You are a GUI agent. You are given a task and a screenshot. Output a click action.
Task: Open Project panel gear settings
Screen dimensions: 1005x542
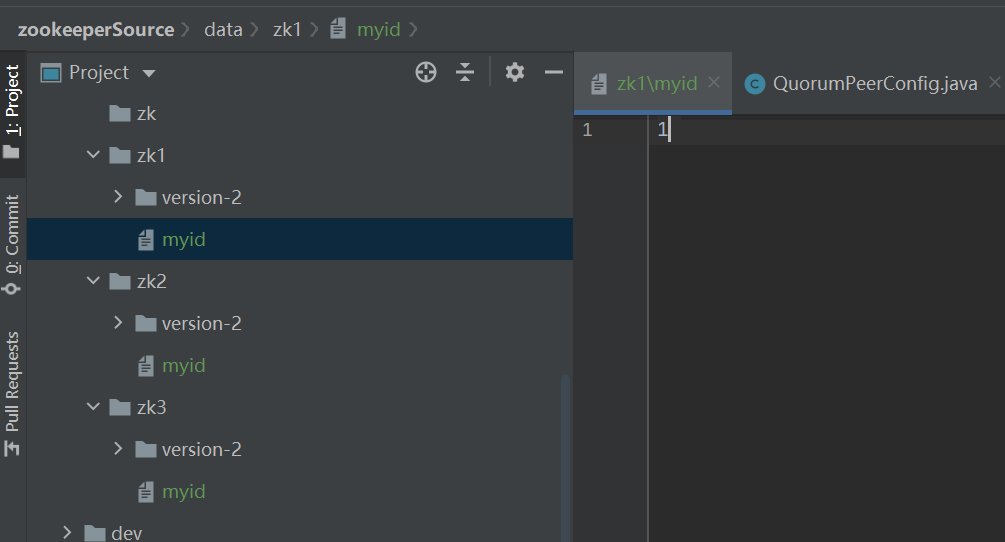(x=515, y=72)
